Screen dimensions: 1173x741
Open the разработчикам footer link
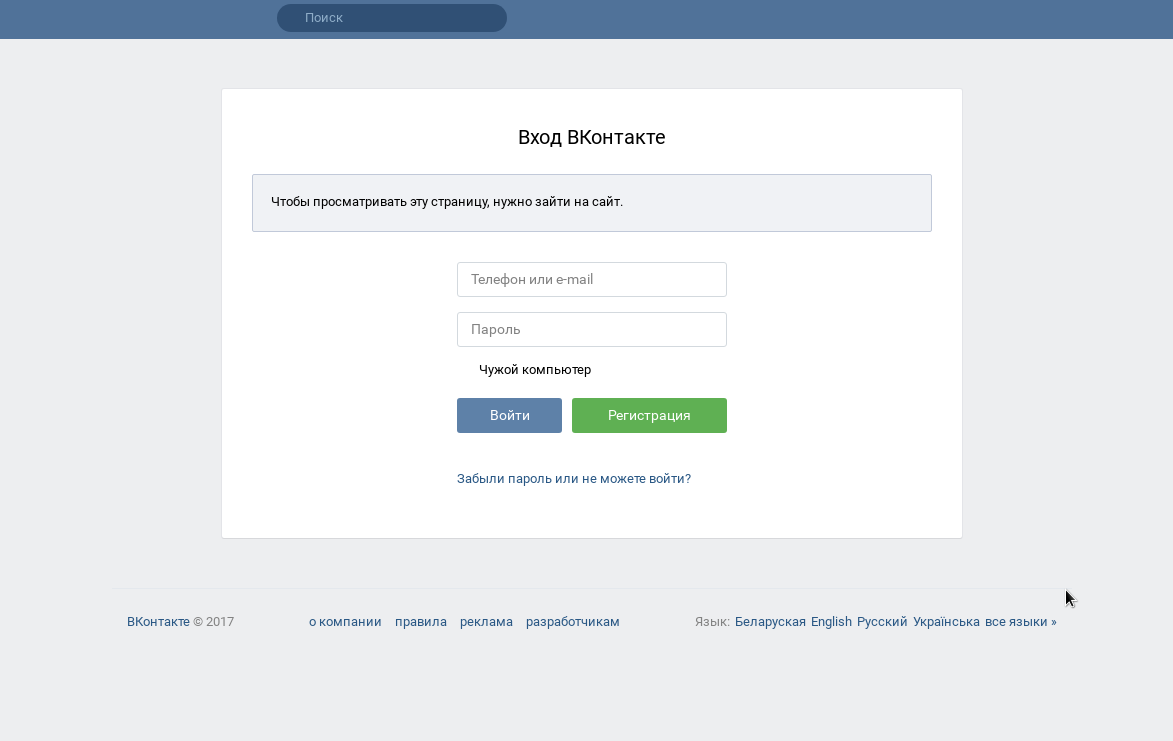572,622
